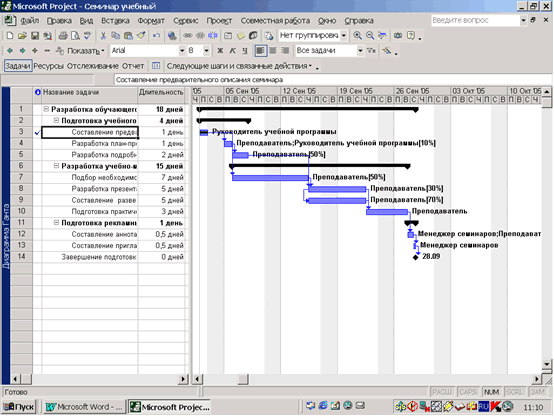This screenshot has width=554, height=416.
Task: Enable align left
Action: point(260,51)
